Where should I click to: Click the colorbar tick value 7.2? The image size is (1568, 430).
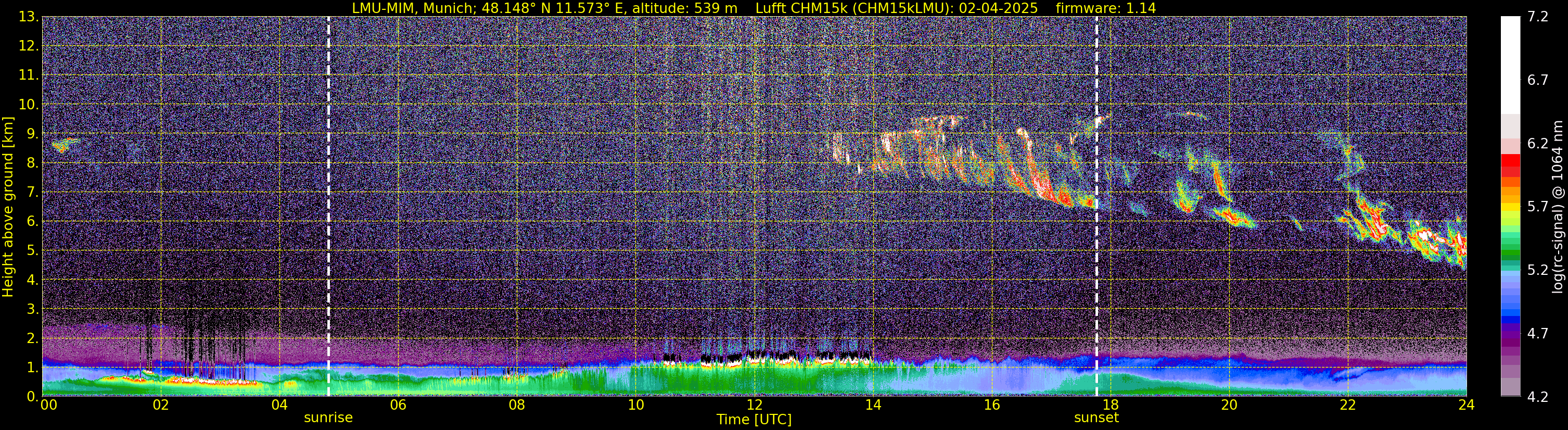(x=1538, y=17)
